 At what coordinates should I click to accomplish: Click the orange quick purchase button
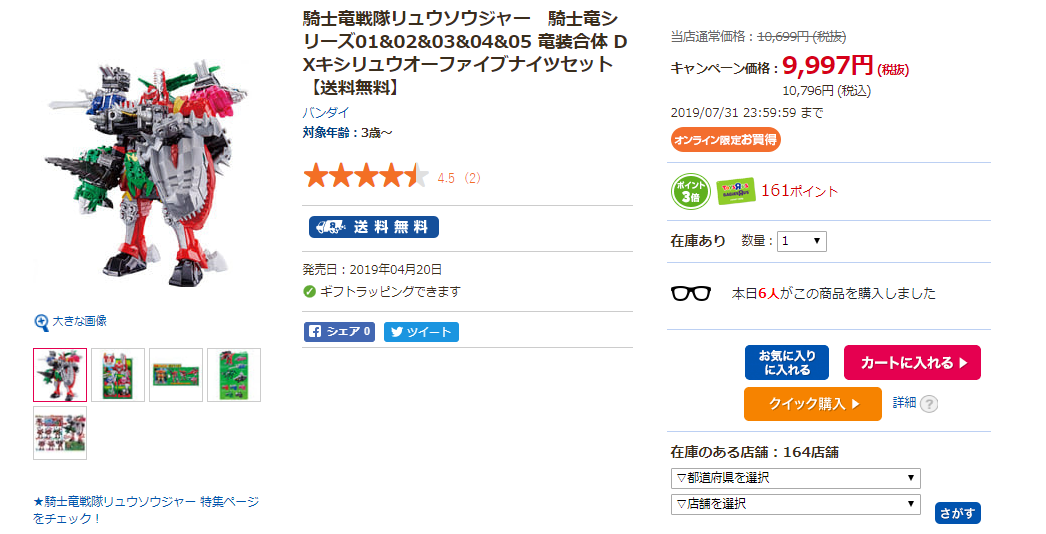coord(812,404)
